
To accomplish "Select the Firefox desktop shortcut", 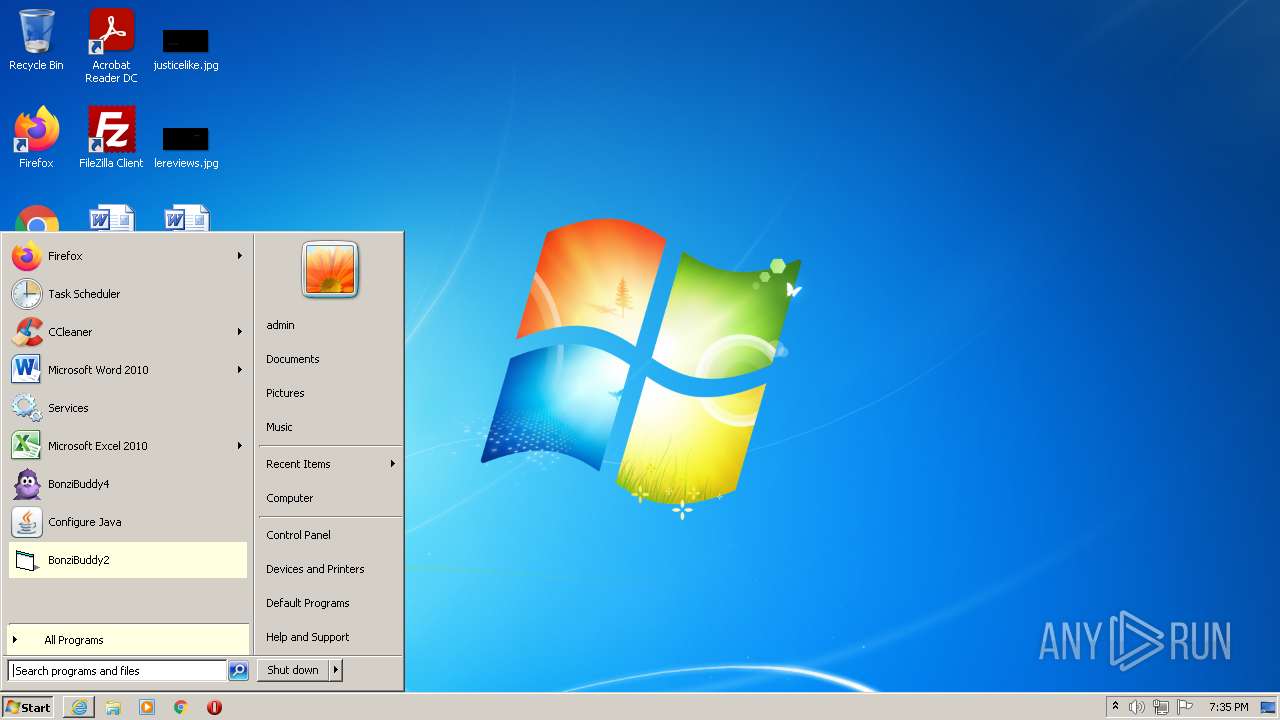I will (36, 137).
